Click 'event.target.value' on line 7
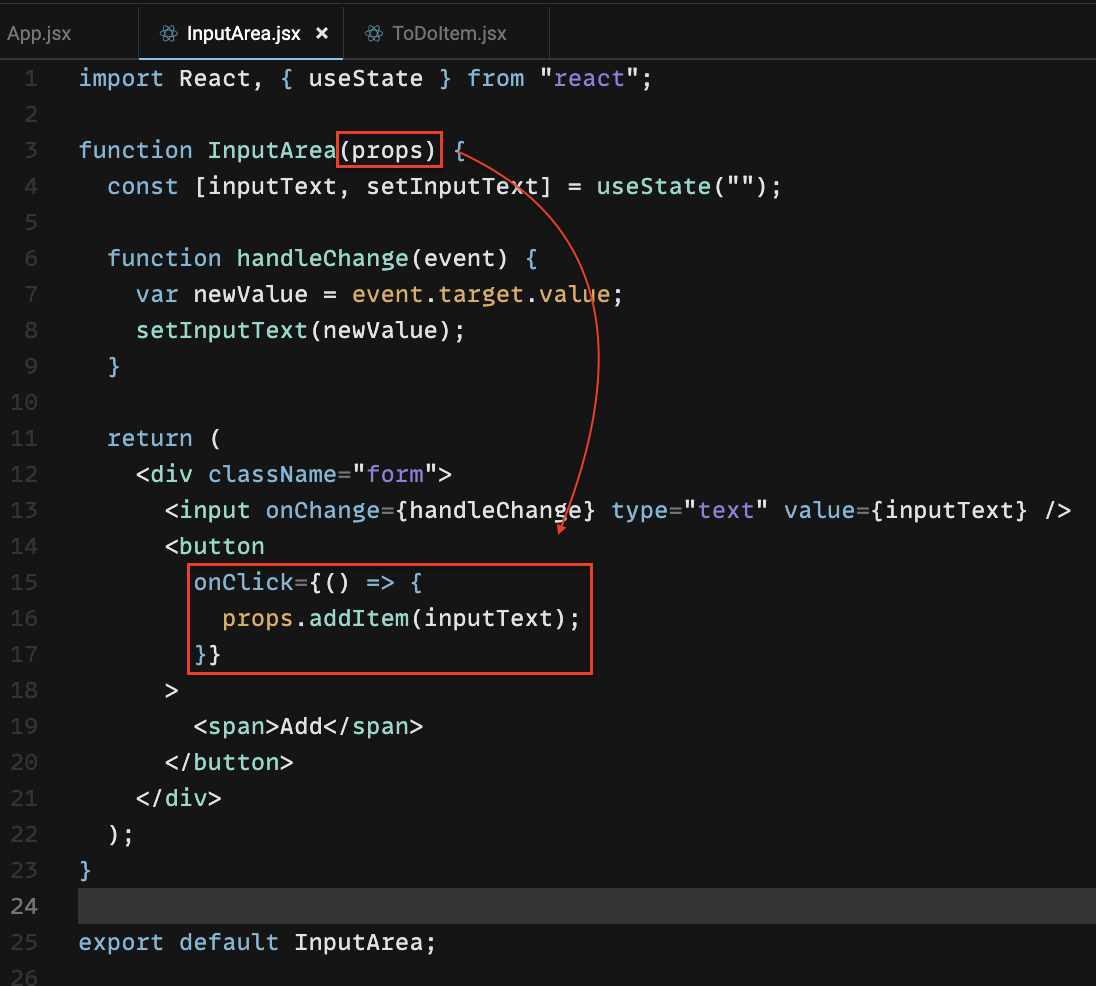 coord(481,294)
